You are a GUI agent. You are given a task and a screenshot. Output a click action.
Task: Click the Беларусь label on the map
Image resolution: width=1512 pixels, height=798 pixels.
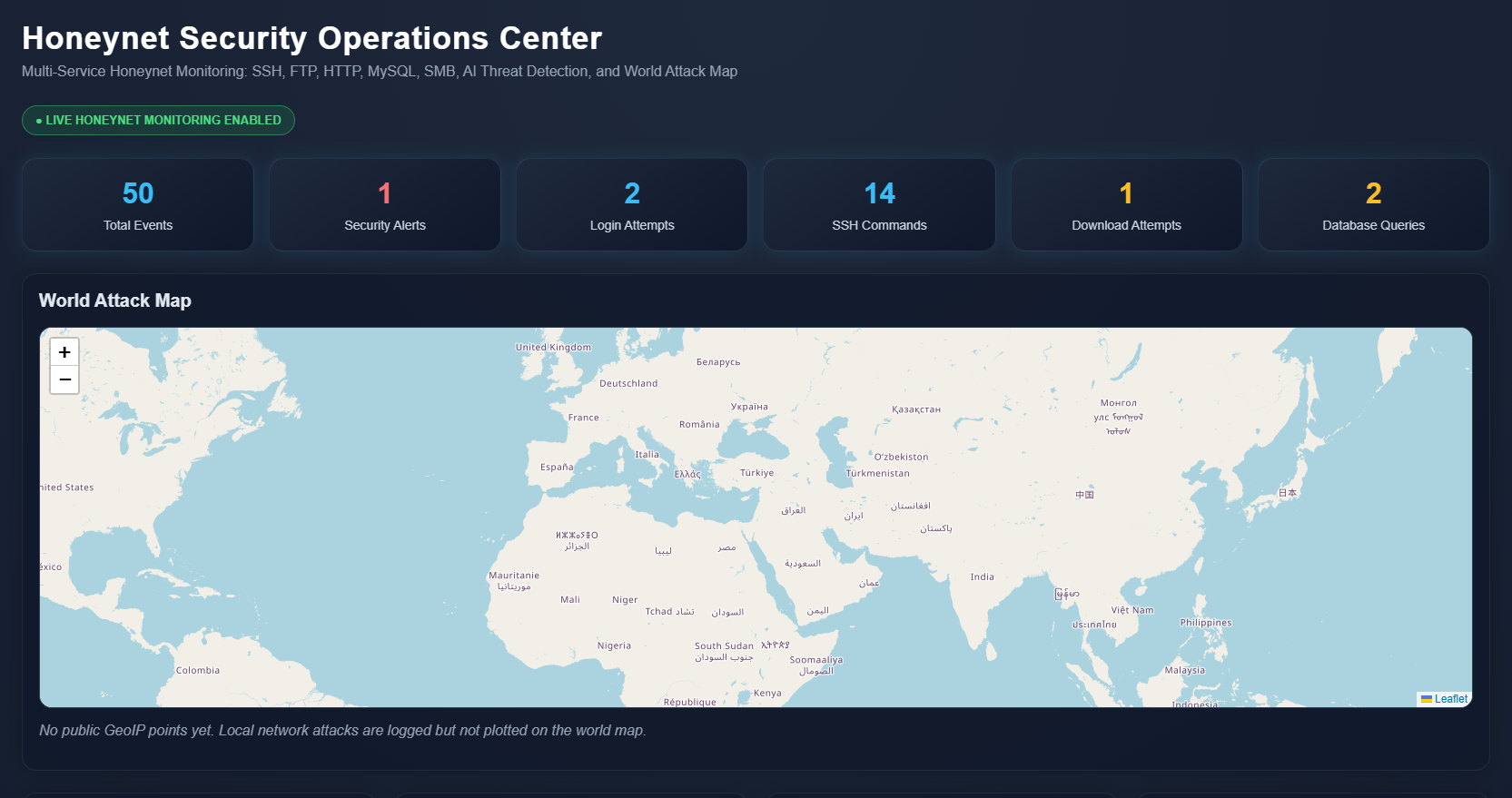click(718, 362)
